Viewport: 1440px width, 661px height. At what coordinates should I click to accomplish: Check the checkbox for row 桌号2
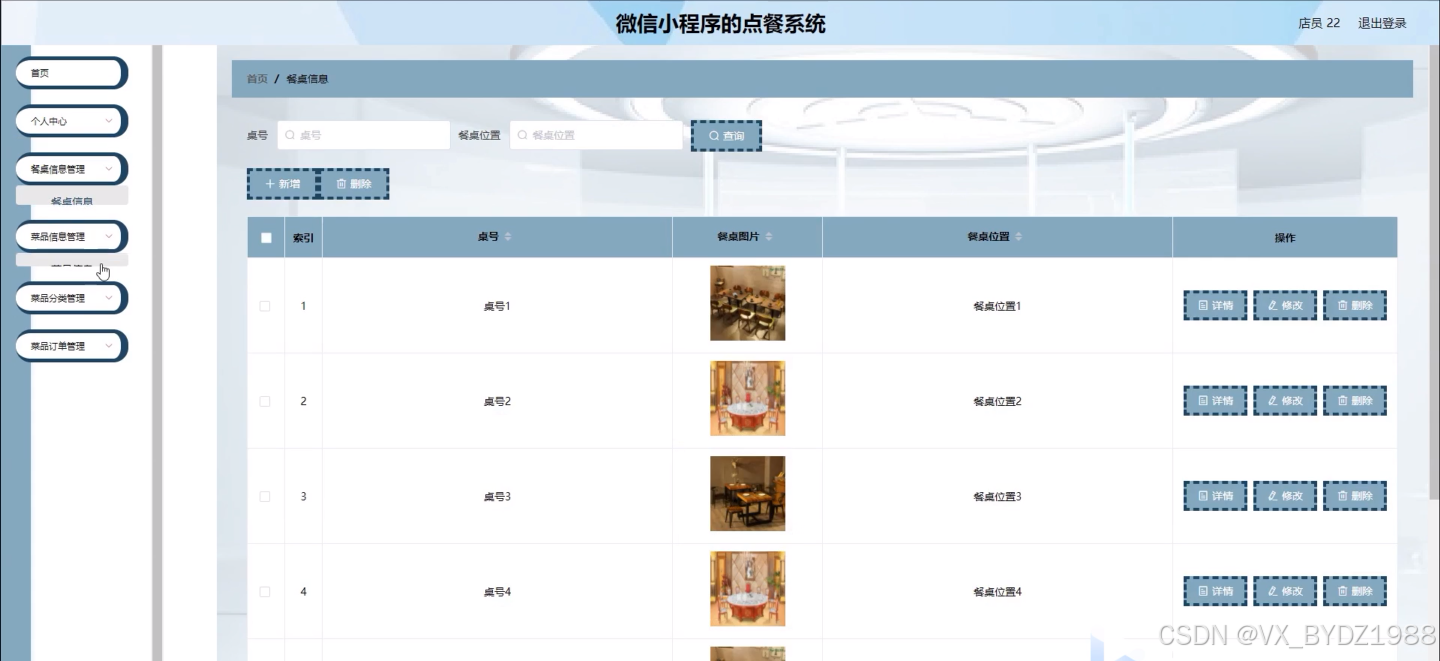click(265, 401)
